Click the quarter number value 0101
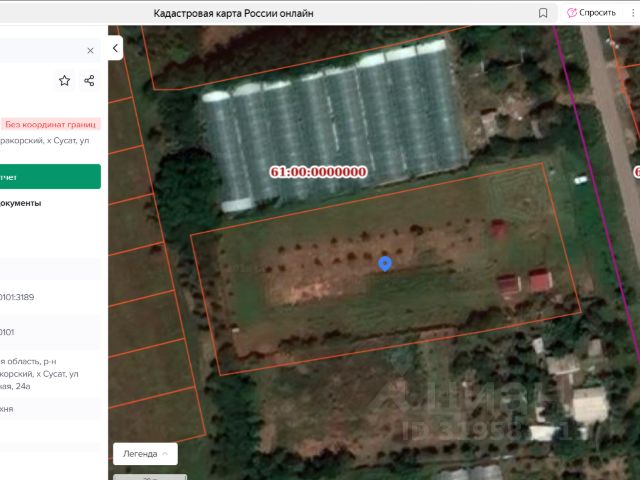 click(x=7, y=332)
